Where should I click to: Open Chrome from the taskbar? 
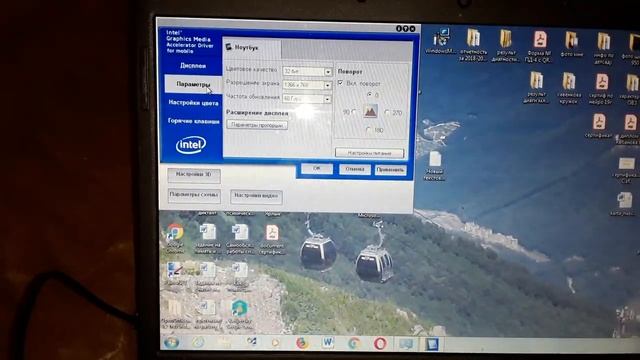pos(354,343)
